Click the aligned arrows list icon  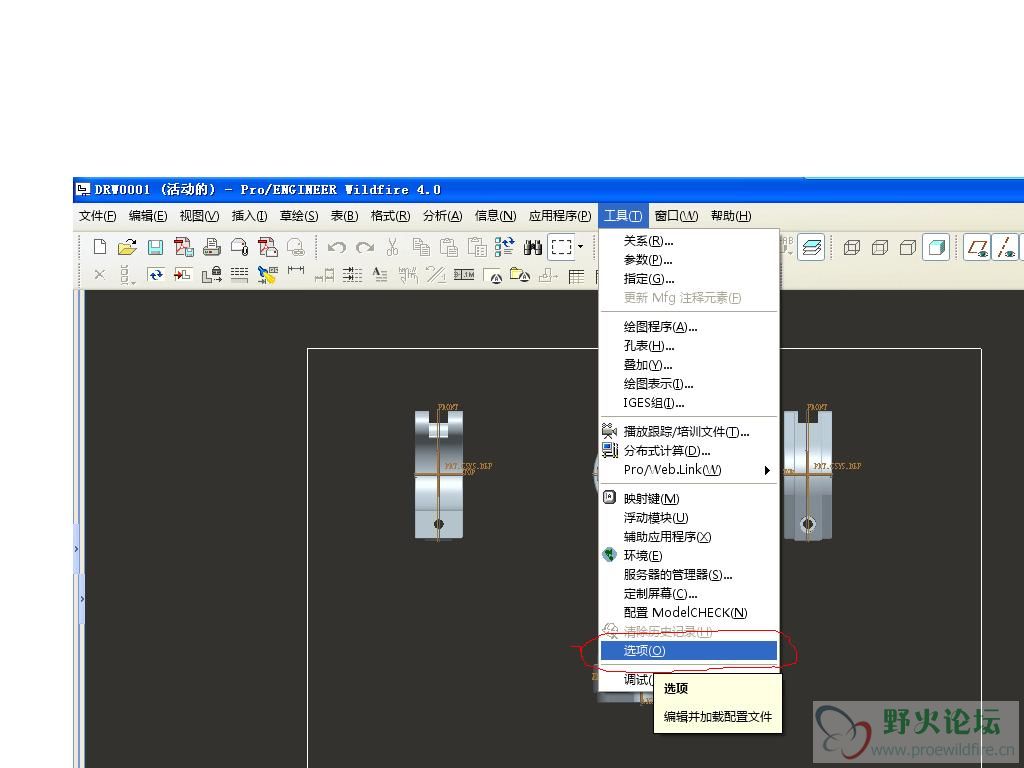coord(353,275)
